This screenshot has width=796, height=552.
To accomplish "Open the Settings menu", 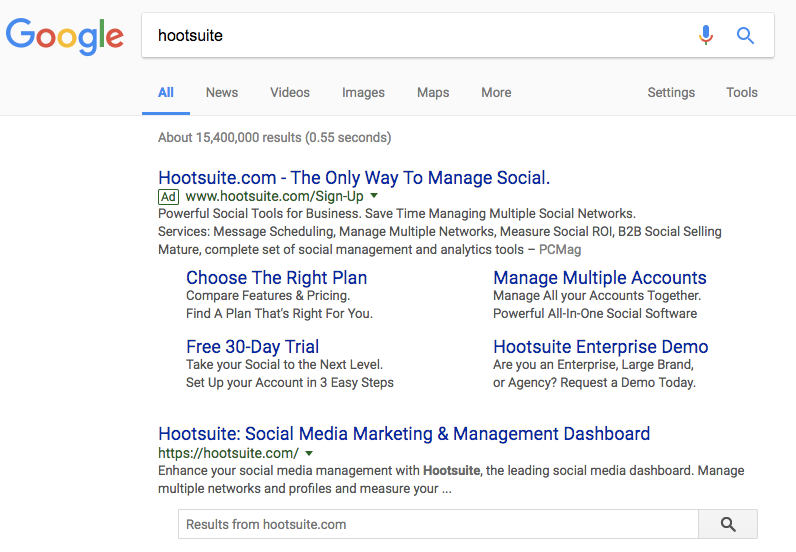I will 671,92.
